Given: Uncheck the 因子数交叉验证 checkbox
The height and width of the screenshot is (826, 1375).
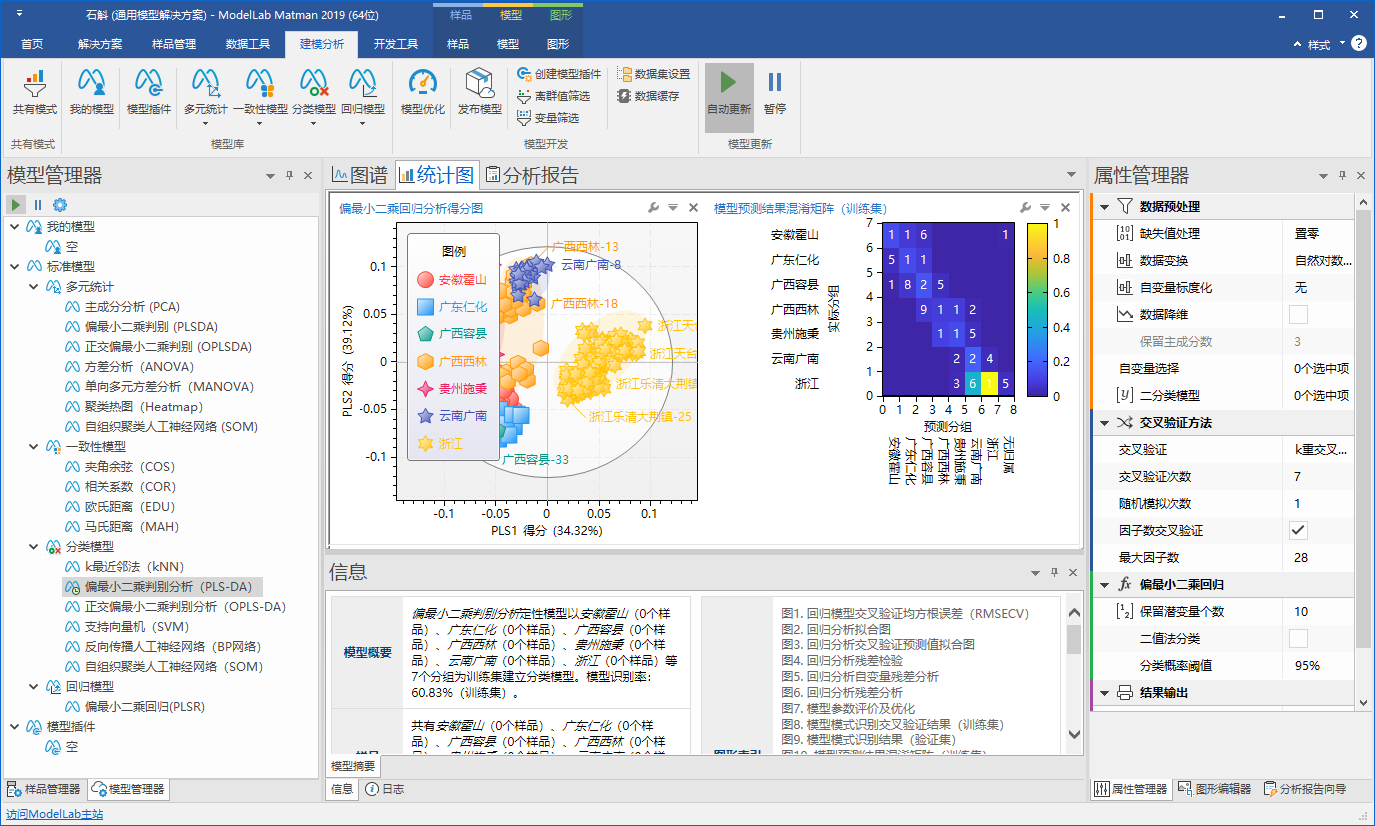Looking at the screenshot, I should [x=1298, y=530].
